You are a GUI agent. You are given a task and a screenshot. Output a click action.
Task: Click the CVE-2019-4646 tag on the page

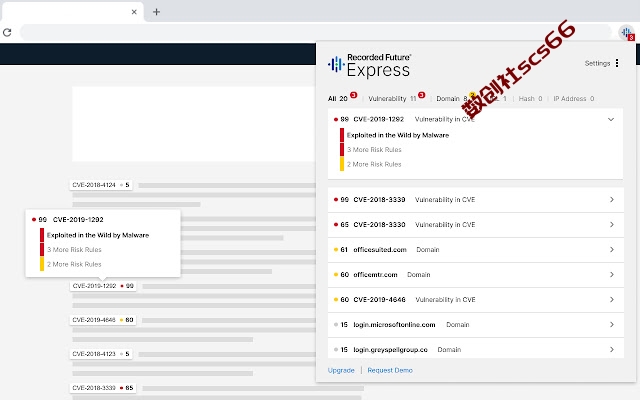point(103,320)
